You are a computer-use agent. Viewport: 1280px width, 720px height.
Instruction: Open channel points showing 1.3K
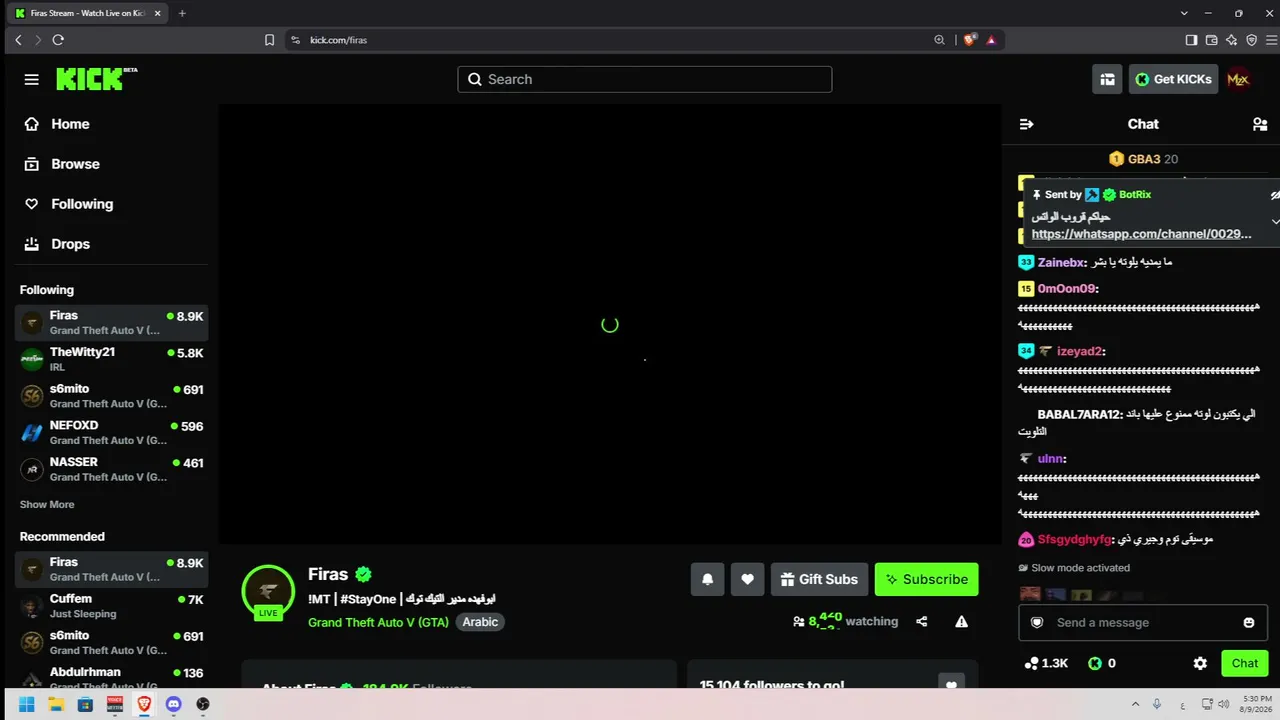[1047, 663]
